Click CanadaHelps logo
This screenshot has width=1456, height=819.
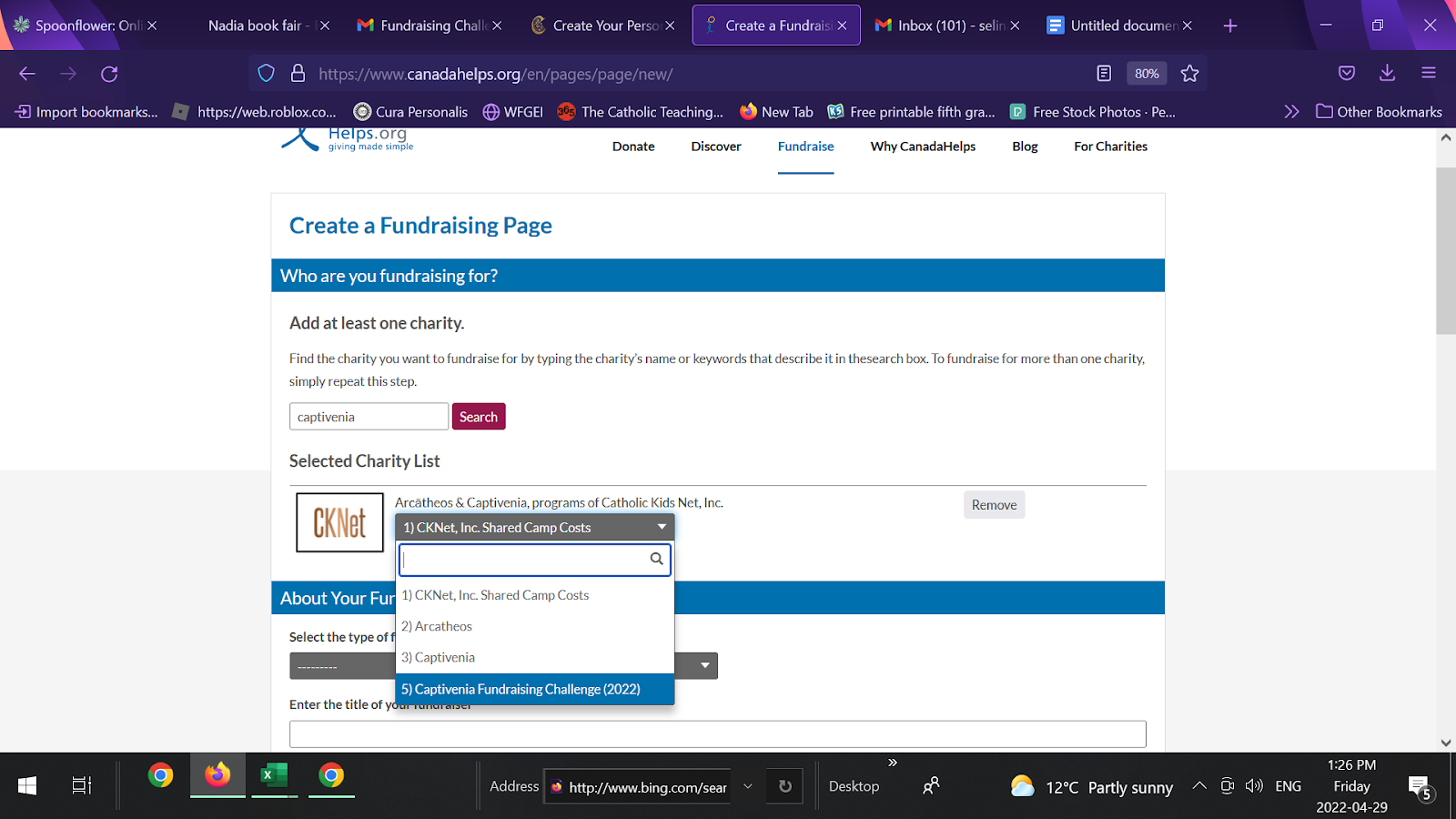(x=347, y=139)
